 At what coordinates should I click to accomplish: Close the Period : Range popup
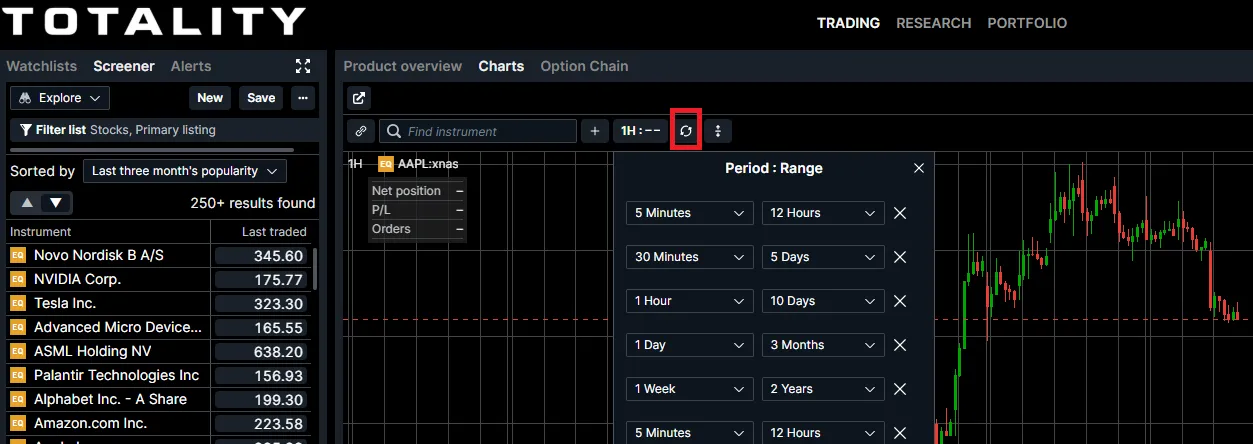919,168
